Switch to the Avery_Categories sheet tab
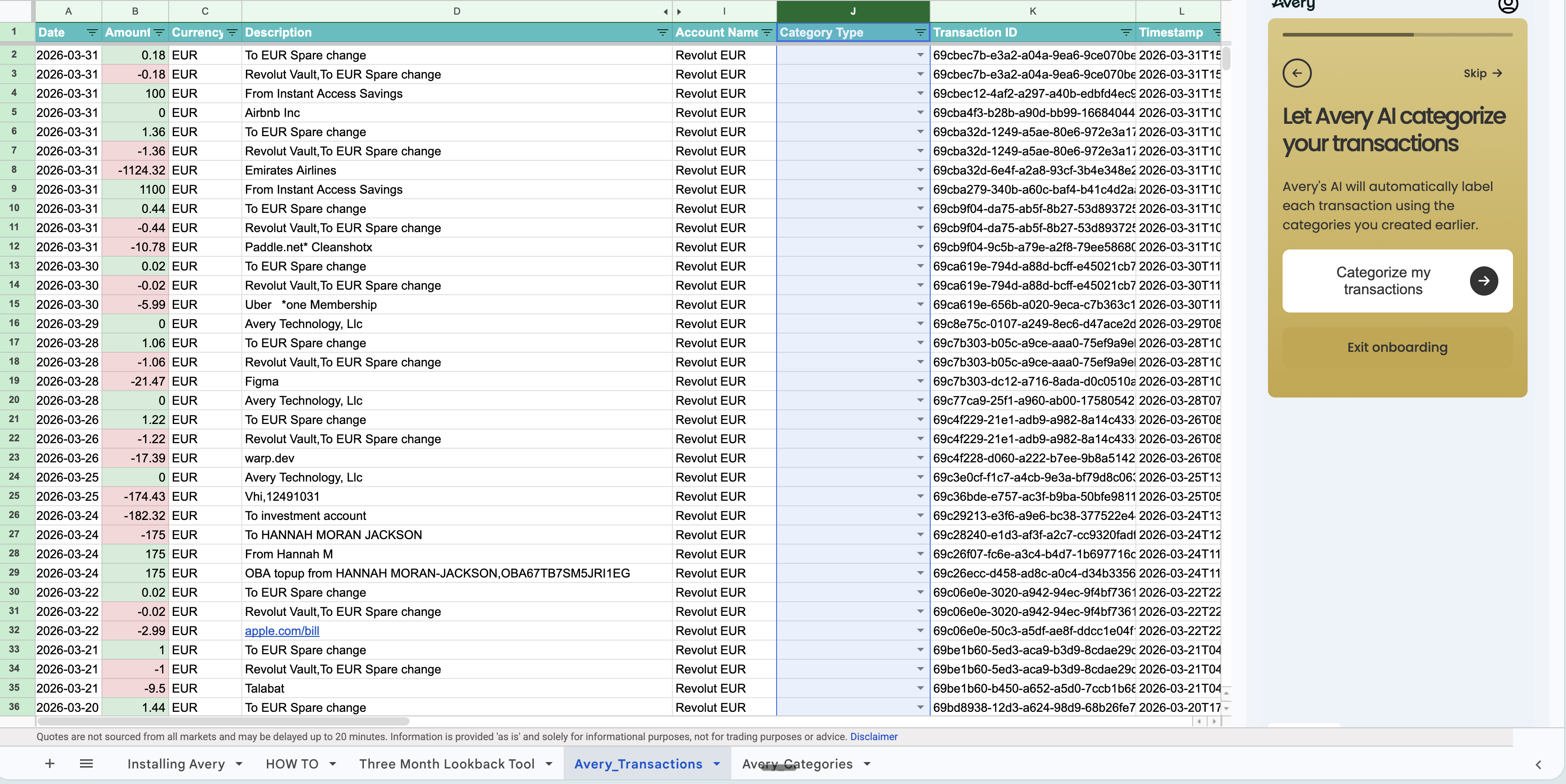 pos(796,764)
